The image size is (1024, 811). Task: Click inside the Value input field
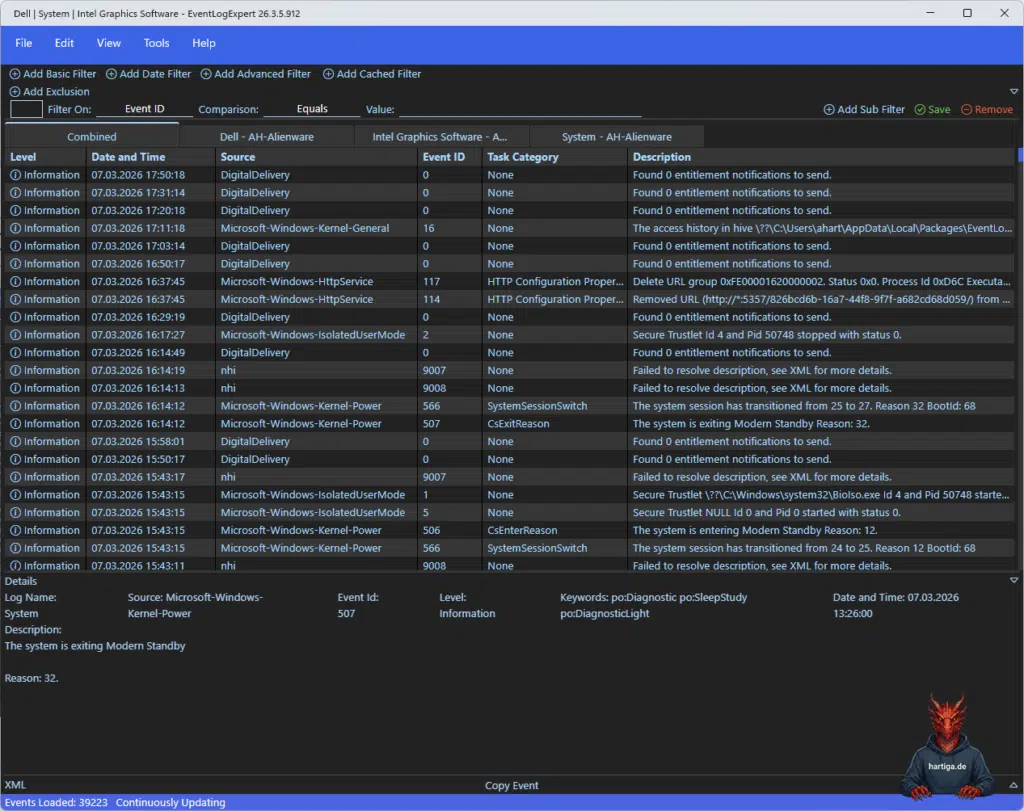[x=520, y=109]
